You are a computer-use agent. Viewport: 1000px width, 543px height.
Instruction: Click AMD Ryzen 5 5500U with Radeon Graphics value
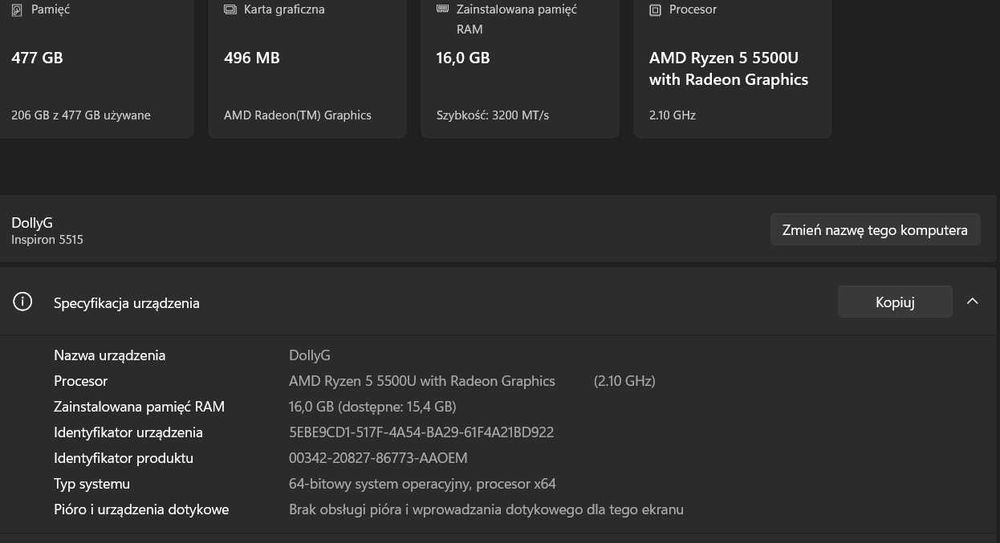click(422, 381)
